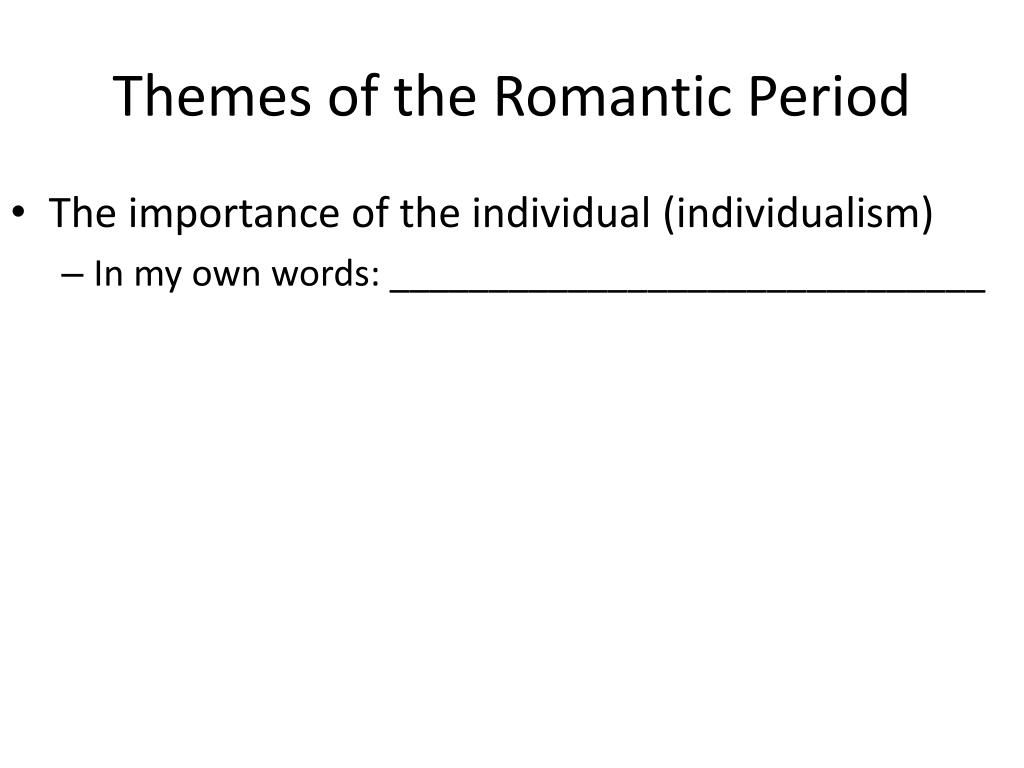Screen dimensions: 1024x768
Task: Select the word 'Themes' in the title
Action: (x=212, y=96)
